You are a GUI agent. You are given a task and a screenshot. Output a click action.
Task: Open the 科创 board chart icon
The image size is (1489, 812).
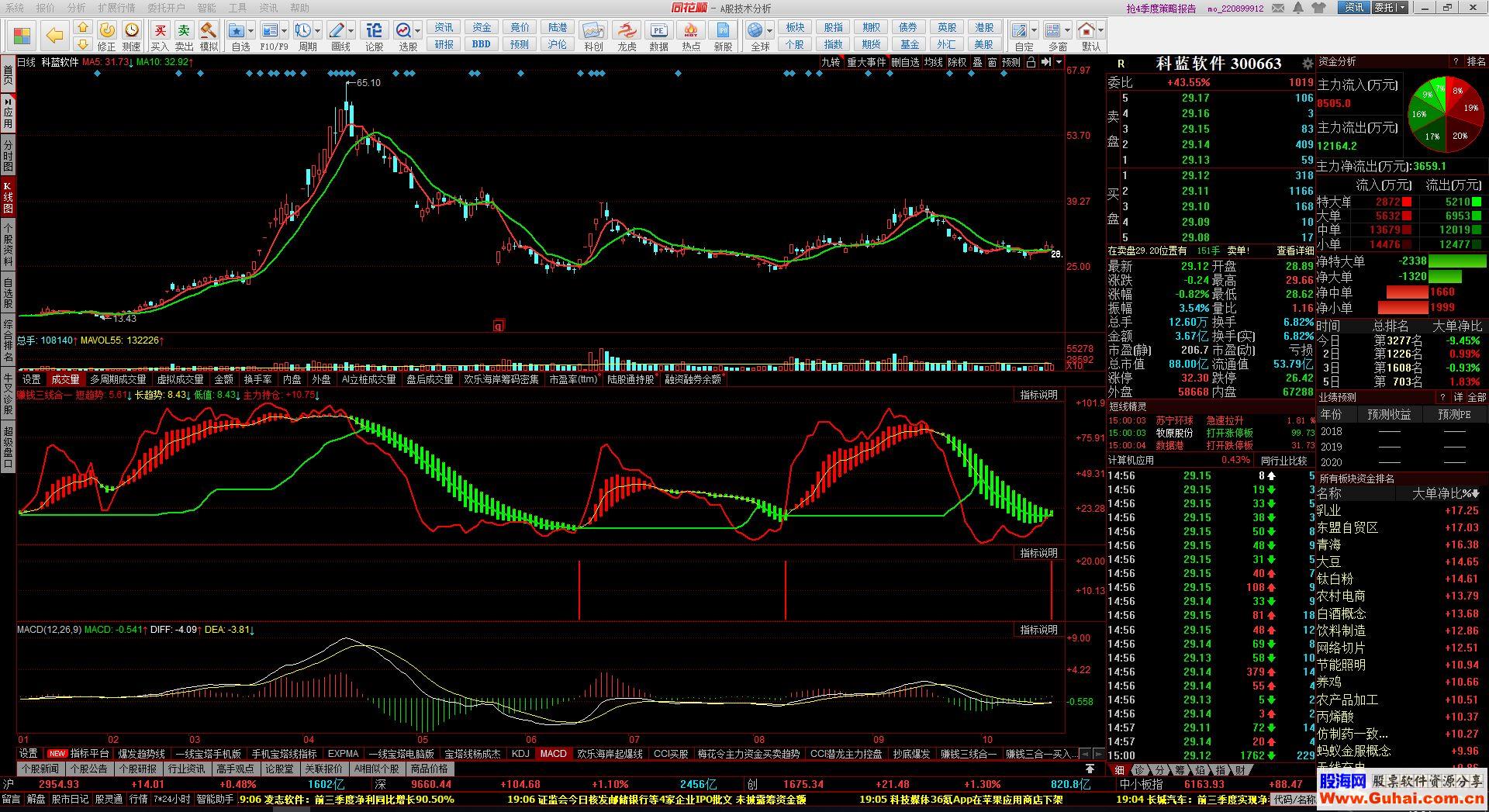click(x=593, y=30)
